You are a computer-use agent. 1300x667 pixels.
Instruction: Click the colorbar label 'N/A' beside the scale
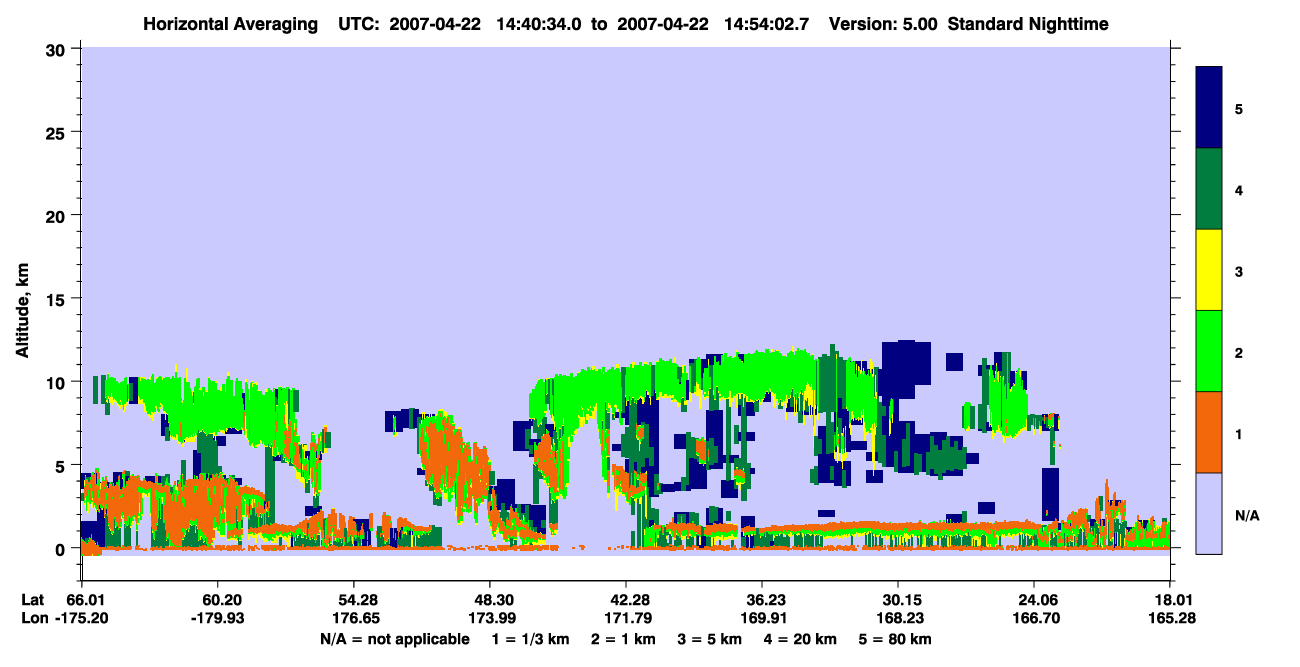tap(1246, 516)
